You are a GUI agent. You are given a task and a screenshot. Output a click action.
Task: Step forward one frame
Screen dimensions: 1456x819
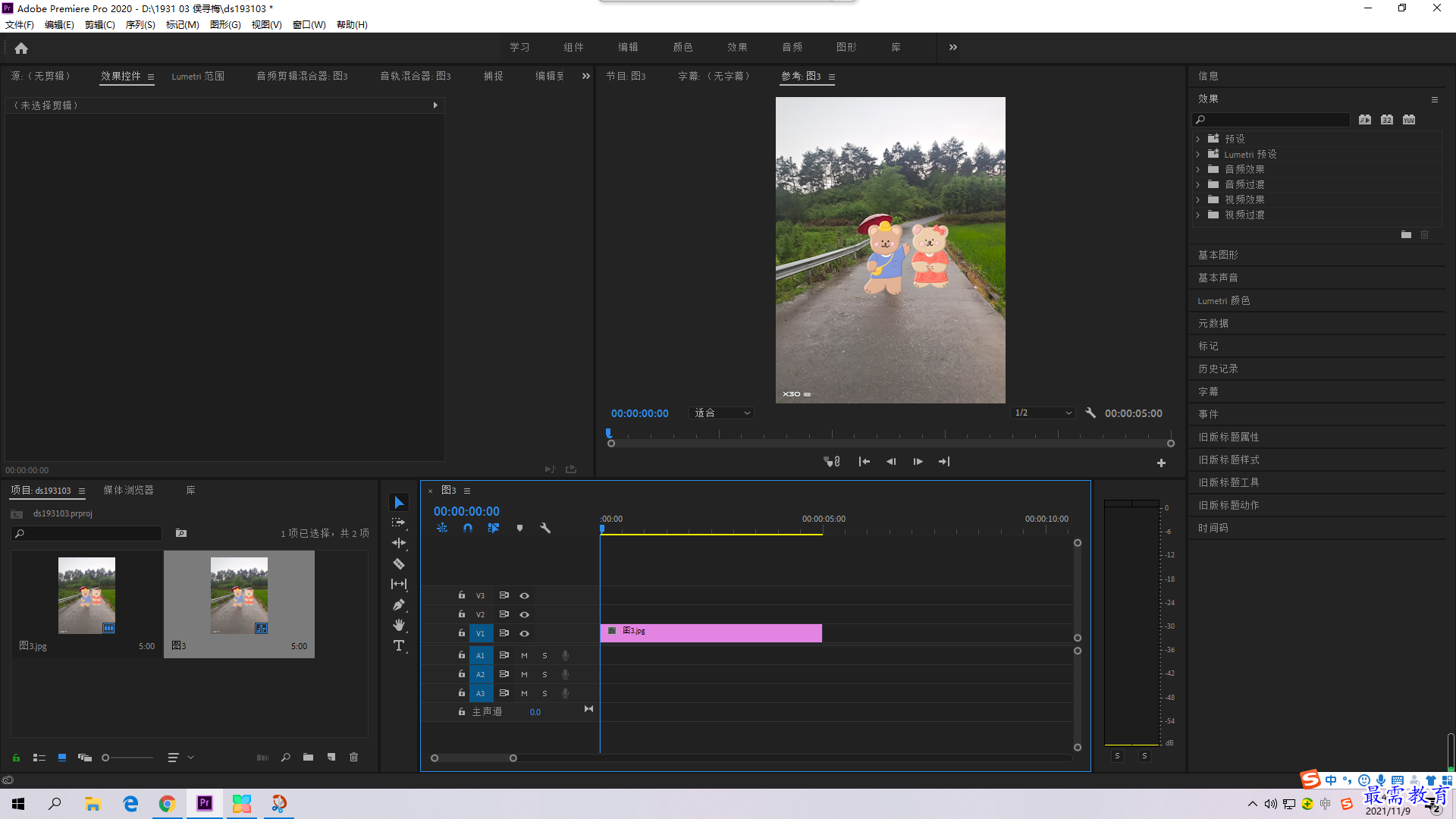pos(918,461)
